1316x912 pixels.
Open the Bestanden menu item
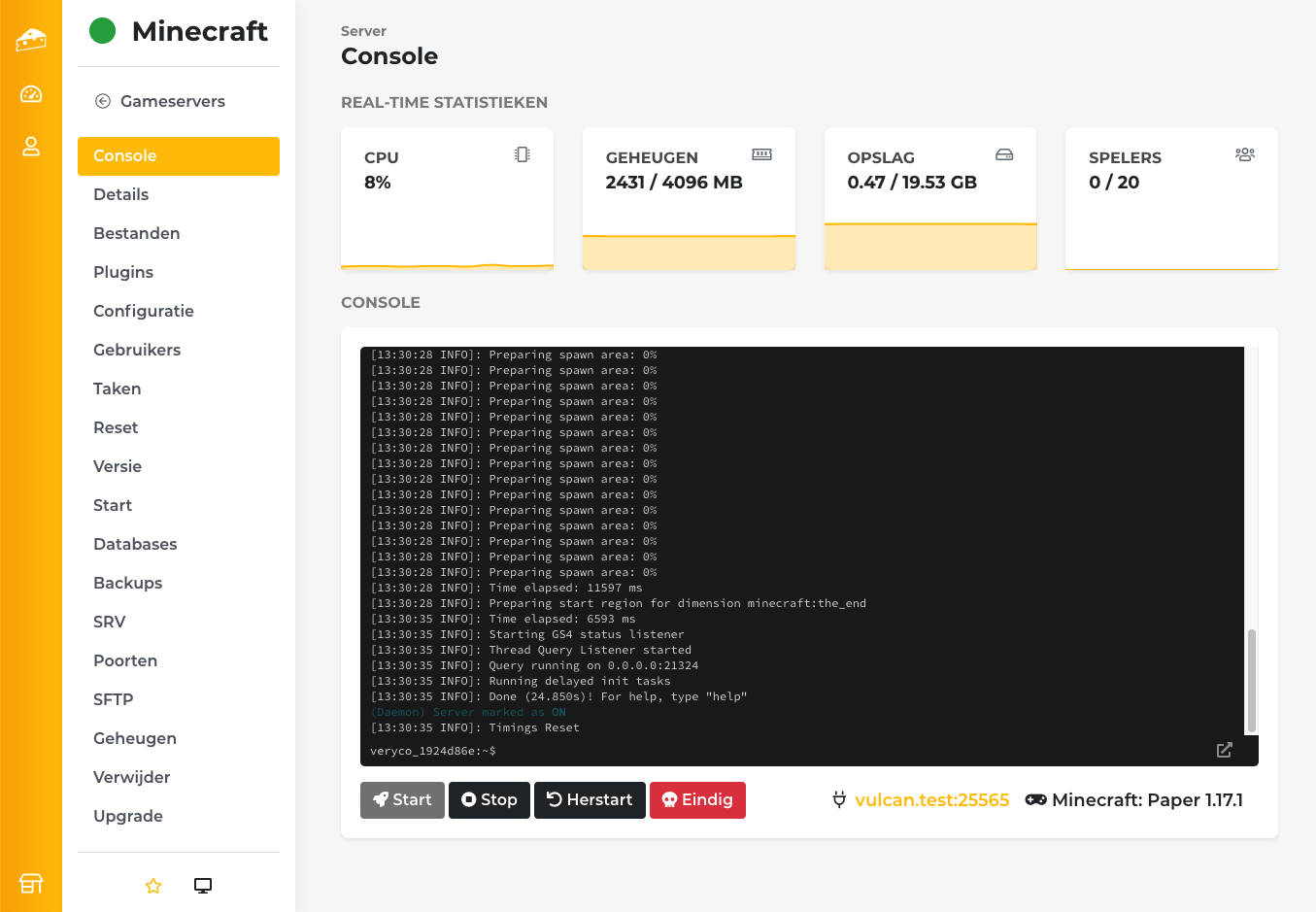(x=137, y=233)
